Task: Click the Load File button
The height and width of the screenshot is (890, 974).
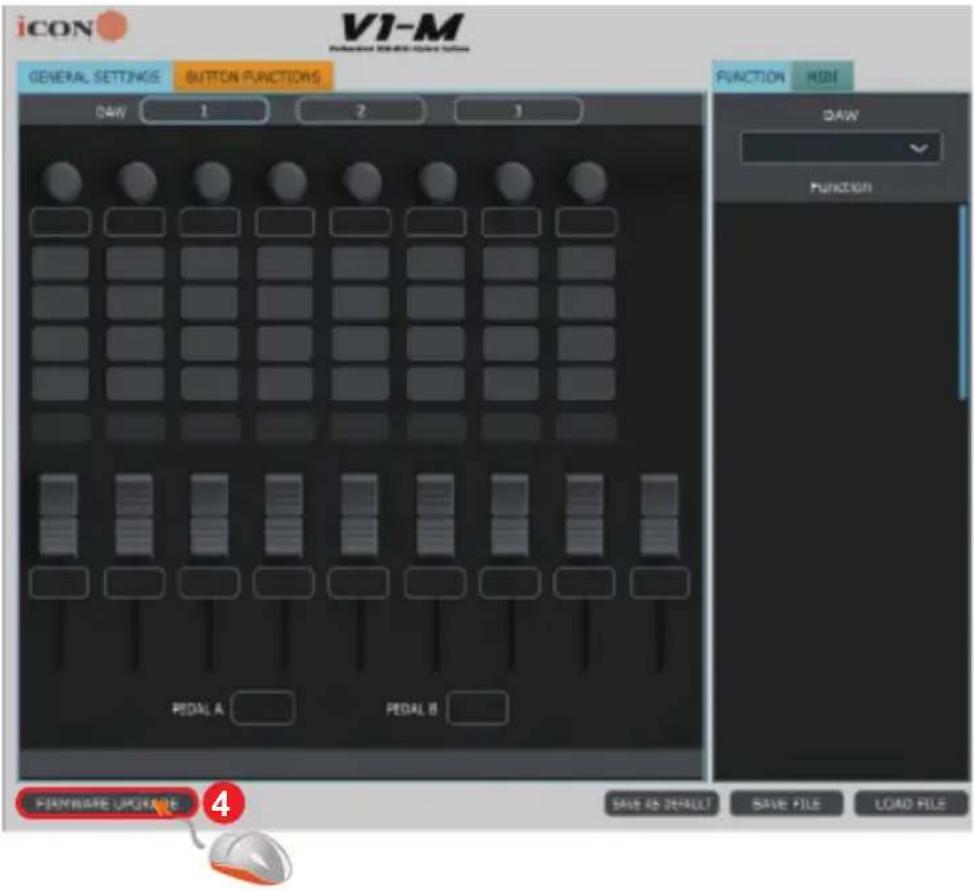Action: click(x=911, y=804)
